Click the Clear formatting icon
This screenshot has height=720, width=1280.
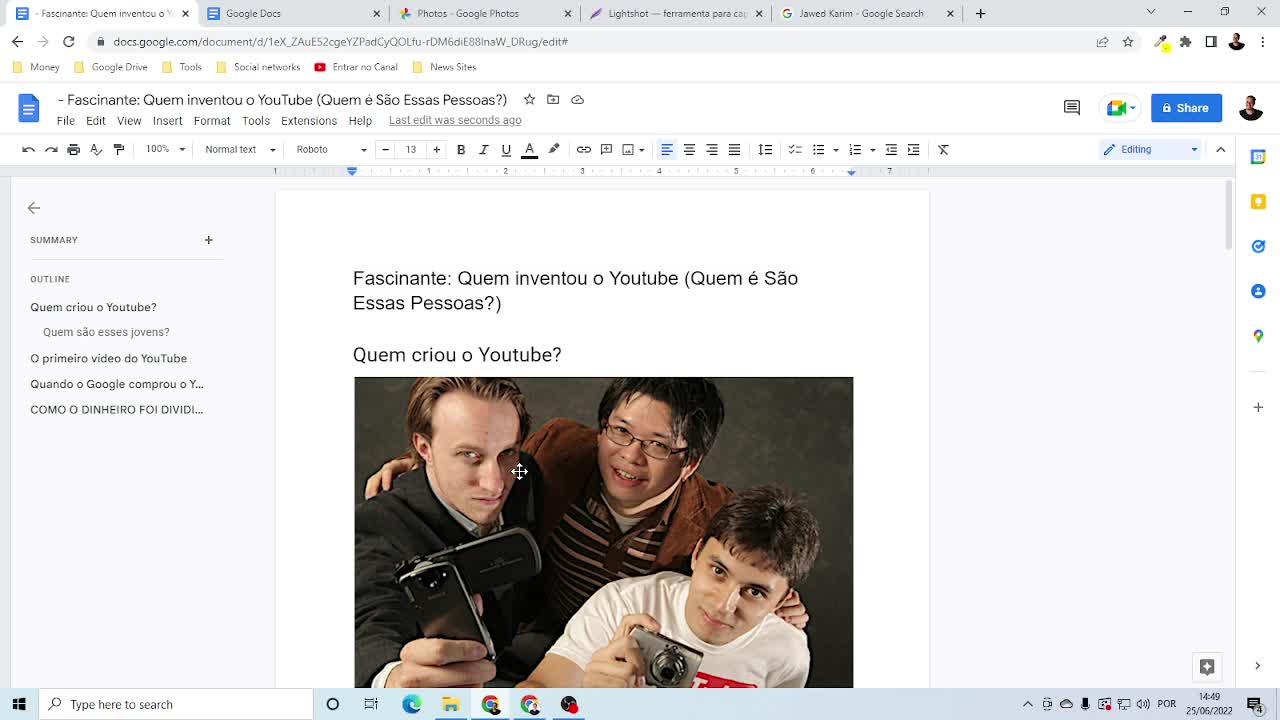(943, 149)
